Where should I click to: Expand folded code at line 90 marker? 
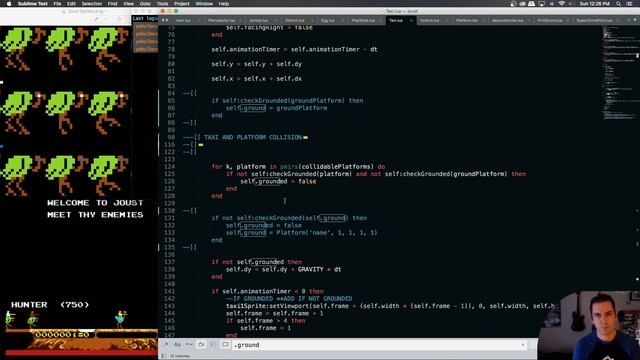coord(306,138)
